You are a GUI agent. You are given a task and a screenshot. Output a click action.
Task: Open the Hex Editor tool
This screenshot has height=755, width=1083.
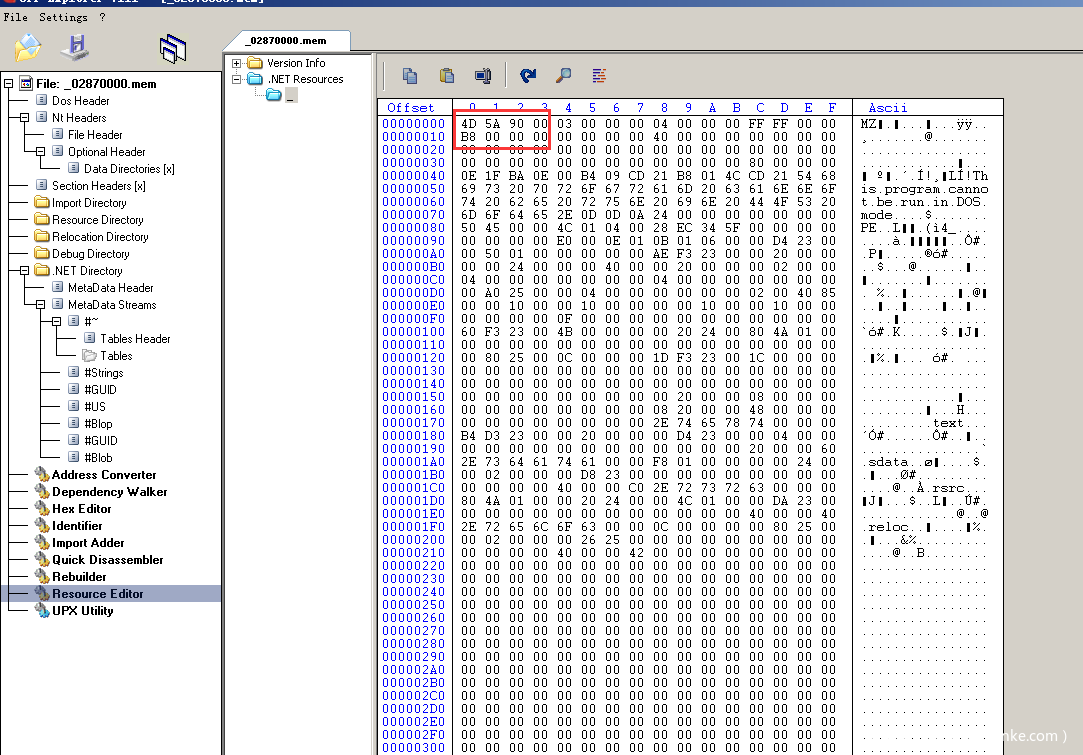(81, 509)
